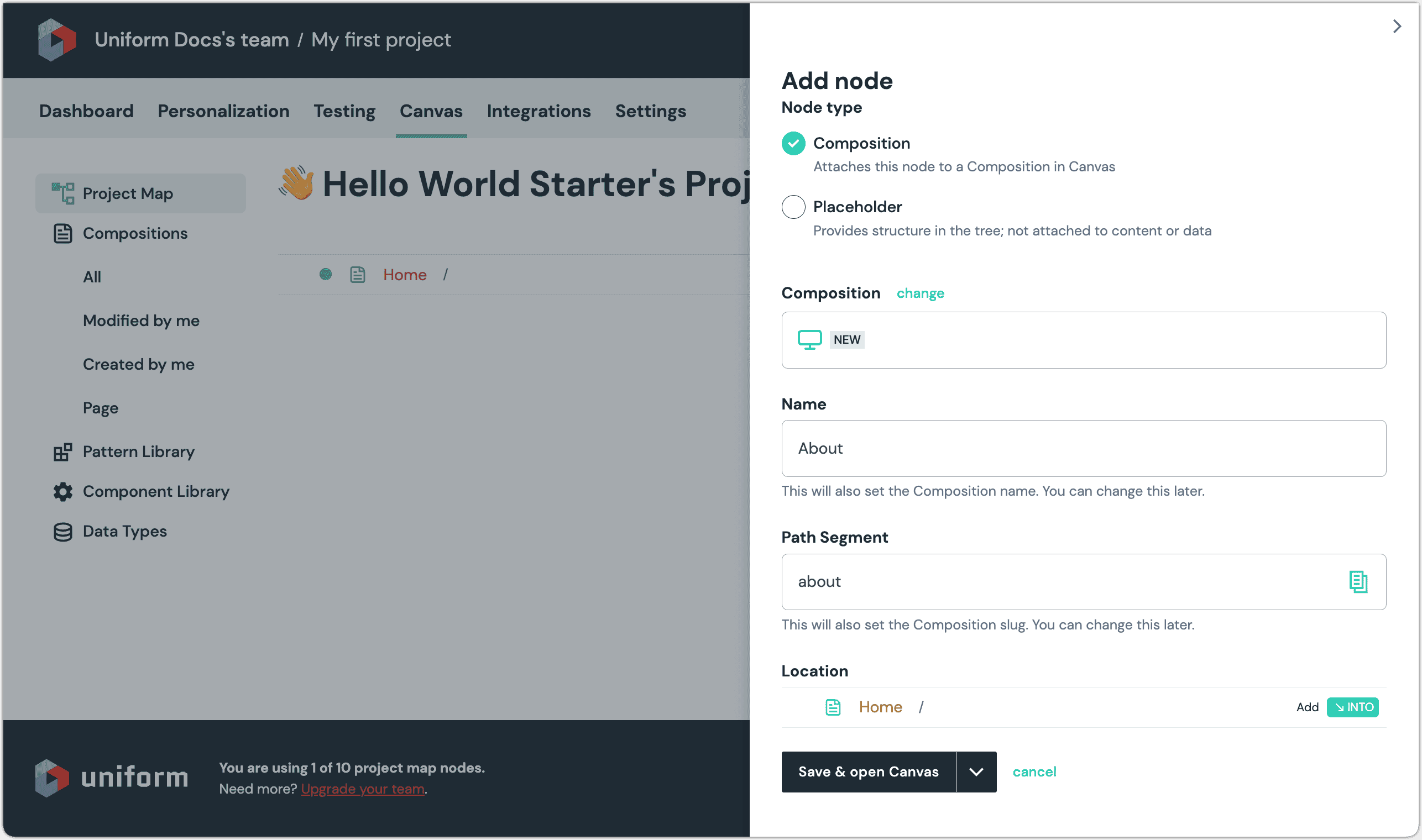The width and height of the screenshot is (1422, 840).
Task: Click the monitor icon in Composition box
Action: click(x=809, y=340)
